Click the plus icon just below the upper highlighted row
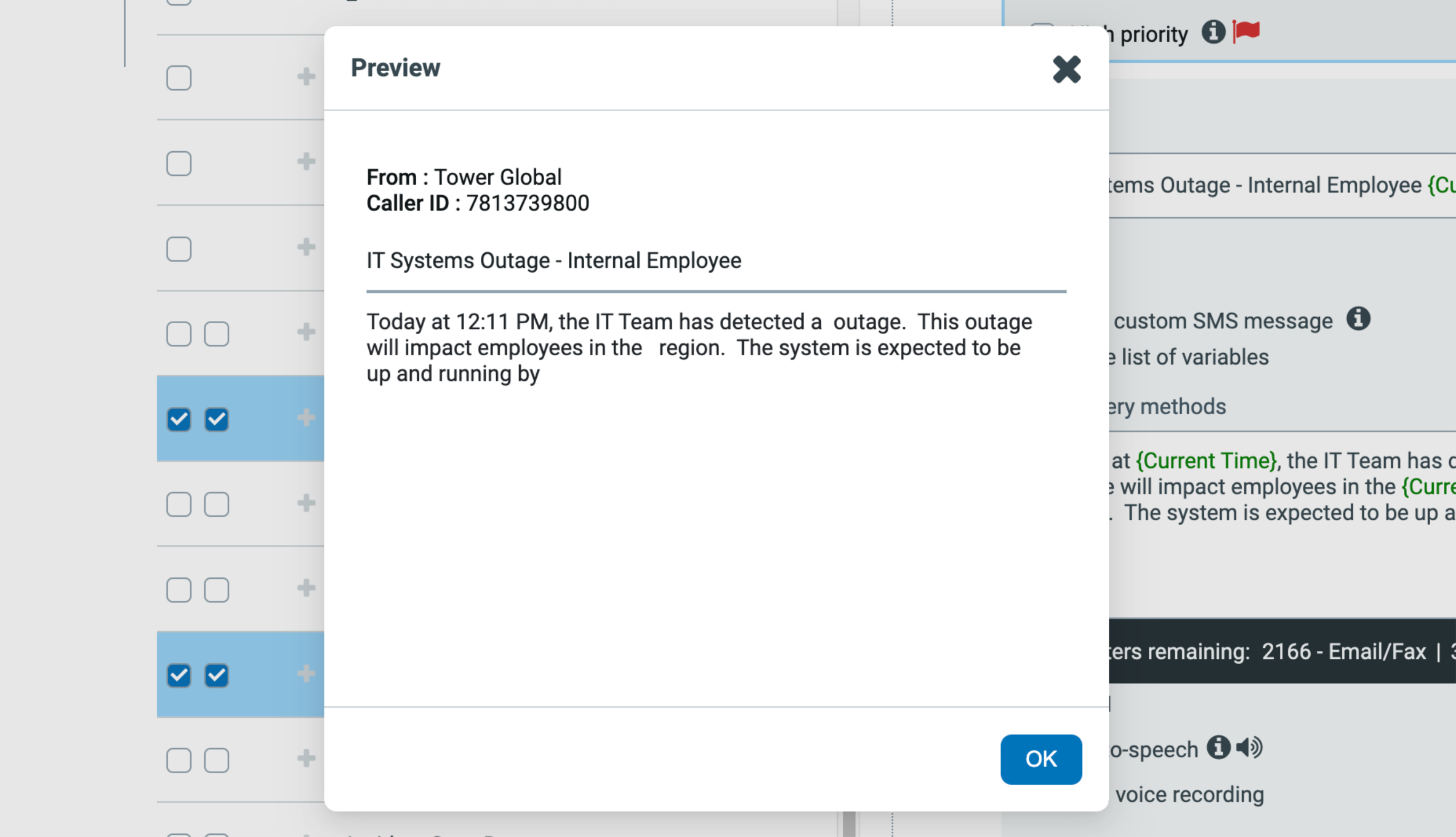The height and width of the screenshot is (837, 1456). (x=306, y=503)
